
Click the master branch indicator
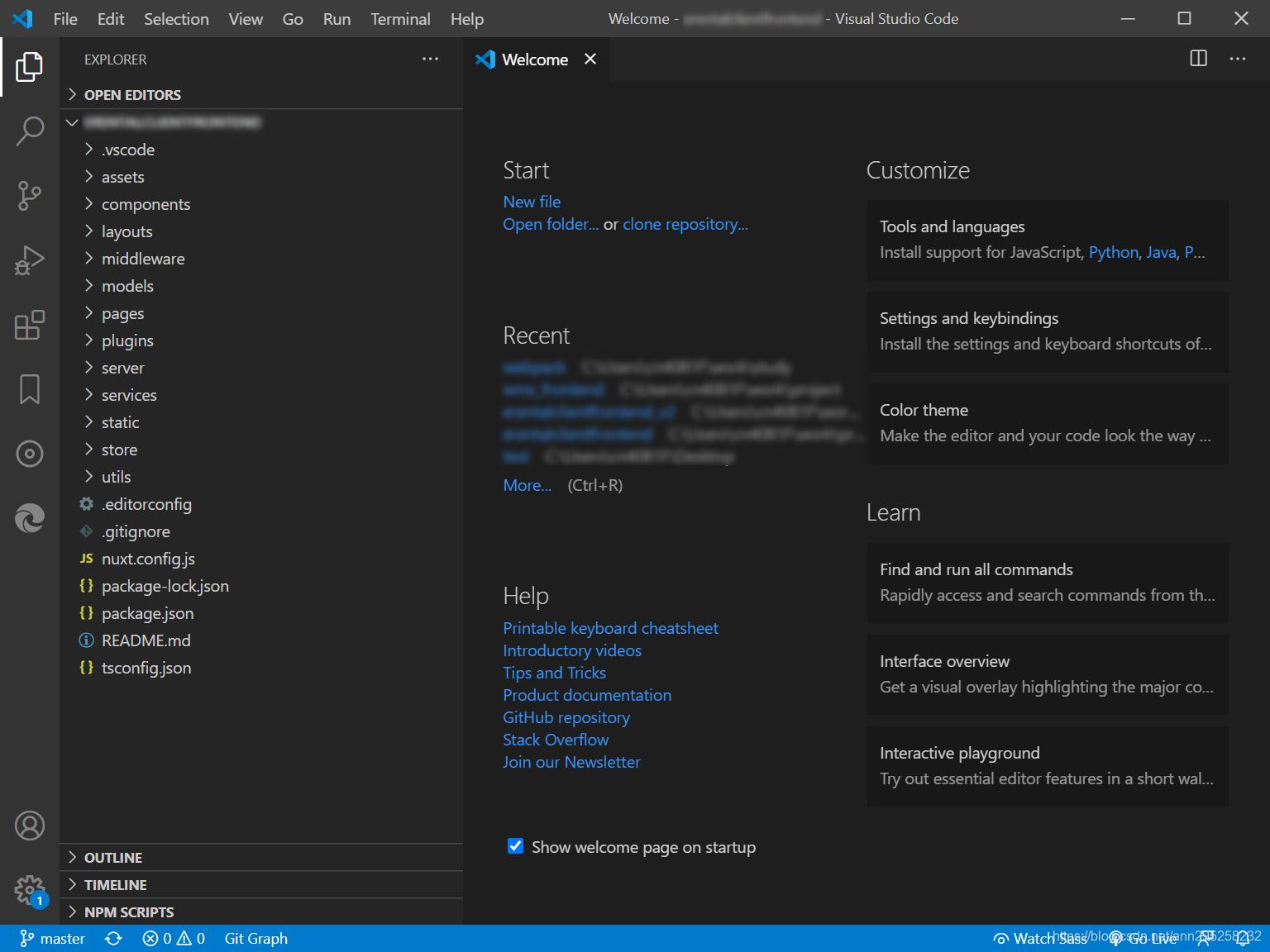click(53, 939)
